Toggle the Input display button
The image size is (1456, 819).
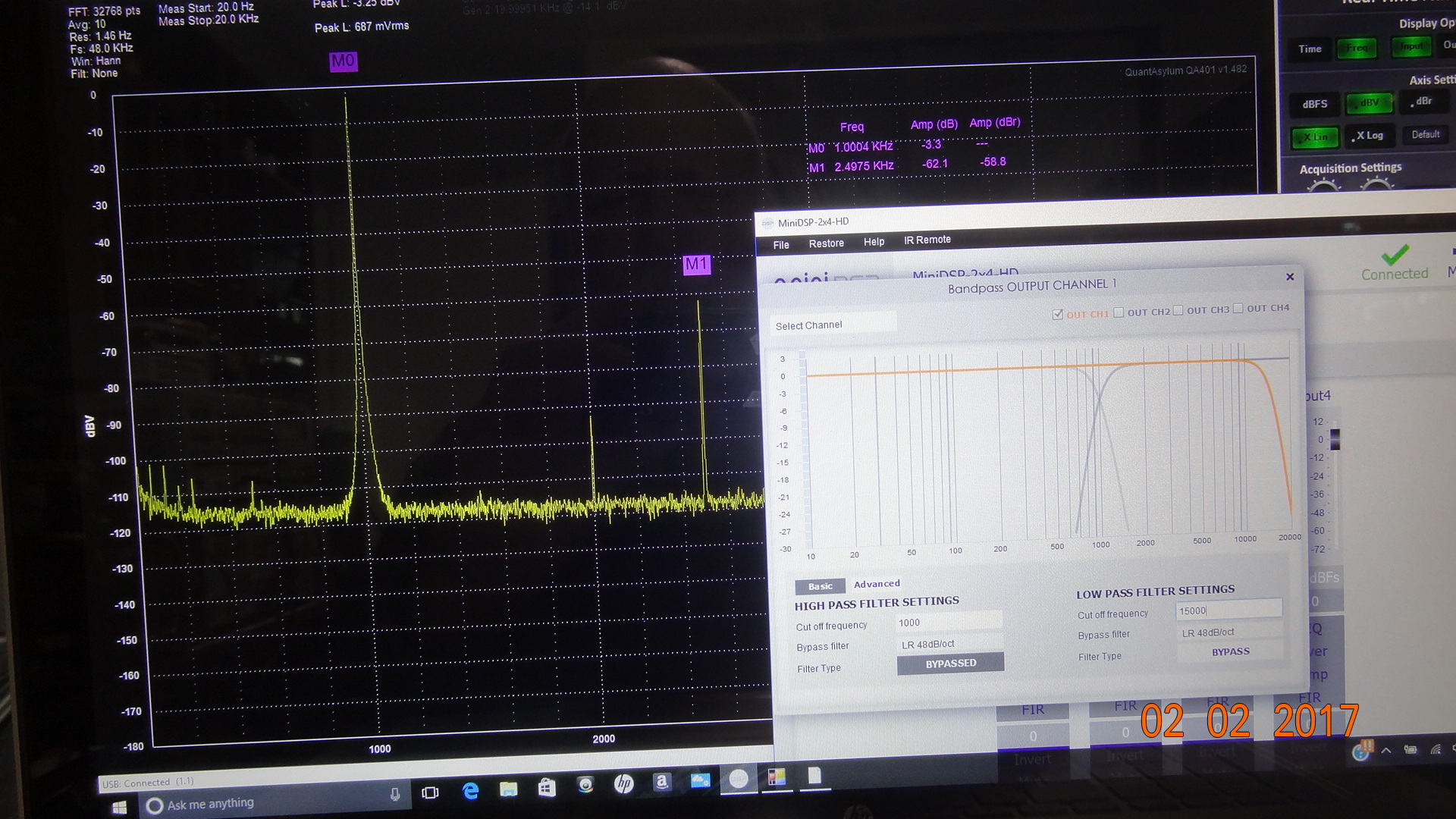[x=1411, y=47]
